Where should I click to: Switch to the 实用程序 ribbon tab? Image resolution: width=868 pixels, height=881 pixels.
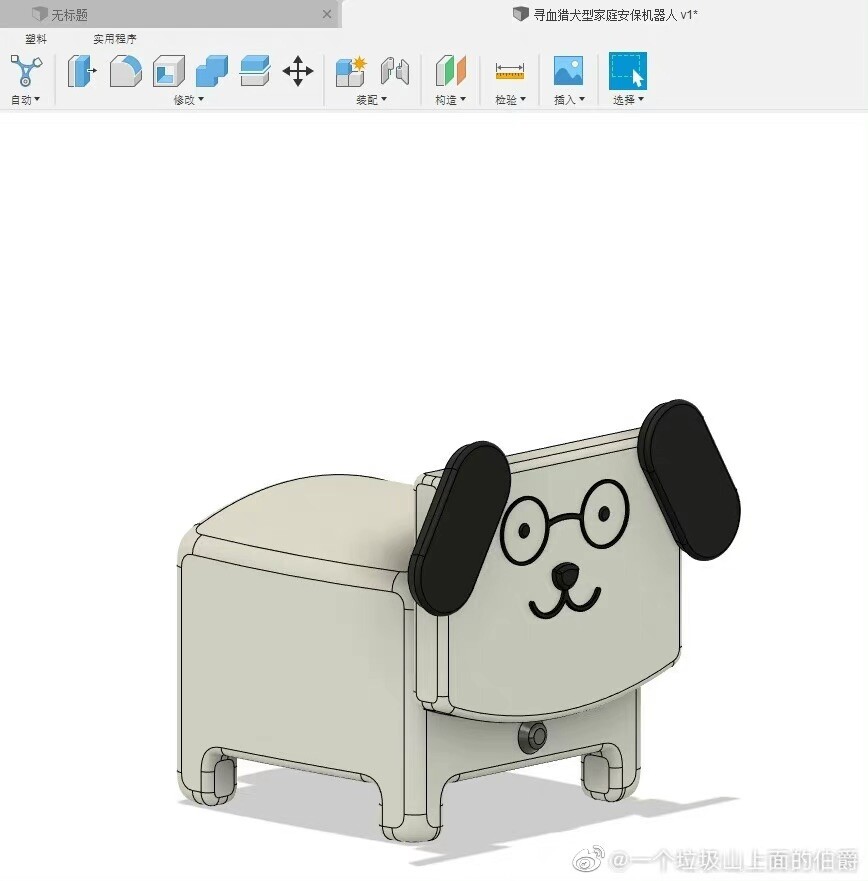[115, 39]
